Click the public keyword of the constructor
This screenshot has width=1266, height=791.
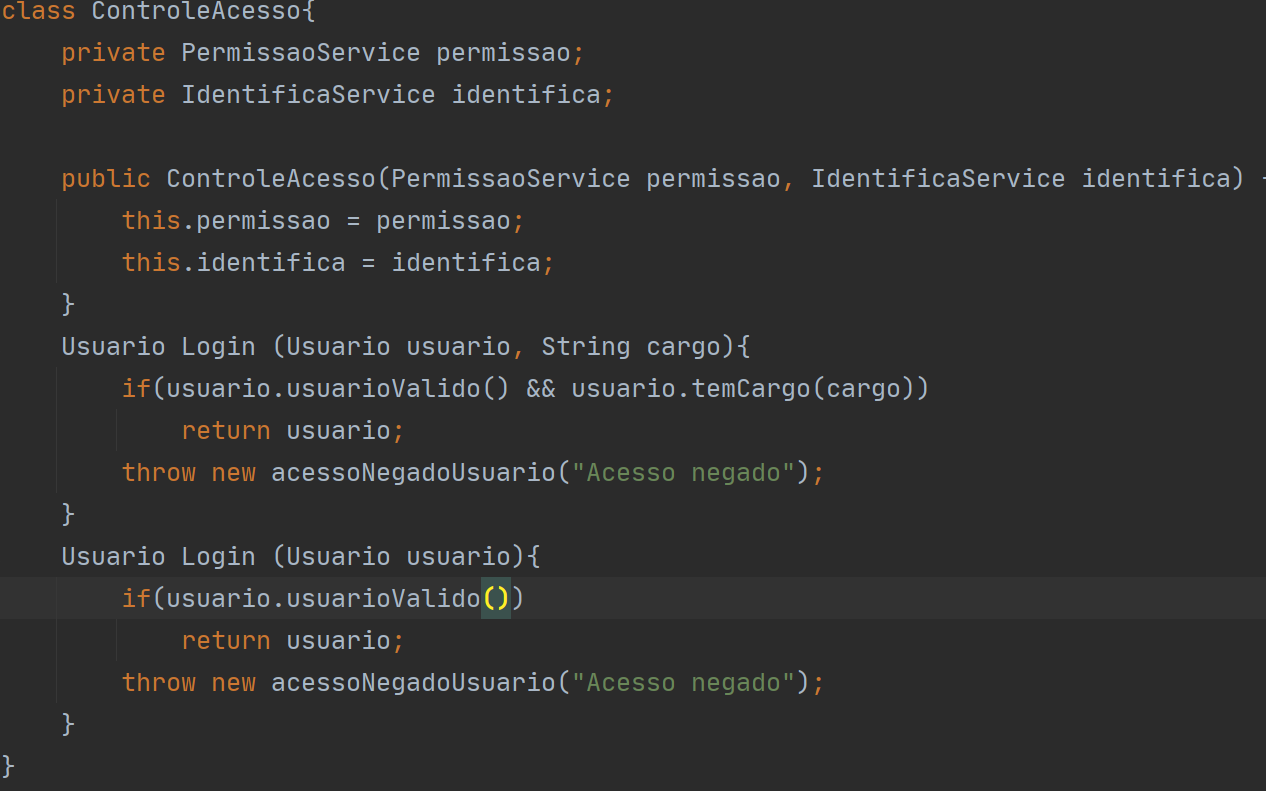pos(106,179)
